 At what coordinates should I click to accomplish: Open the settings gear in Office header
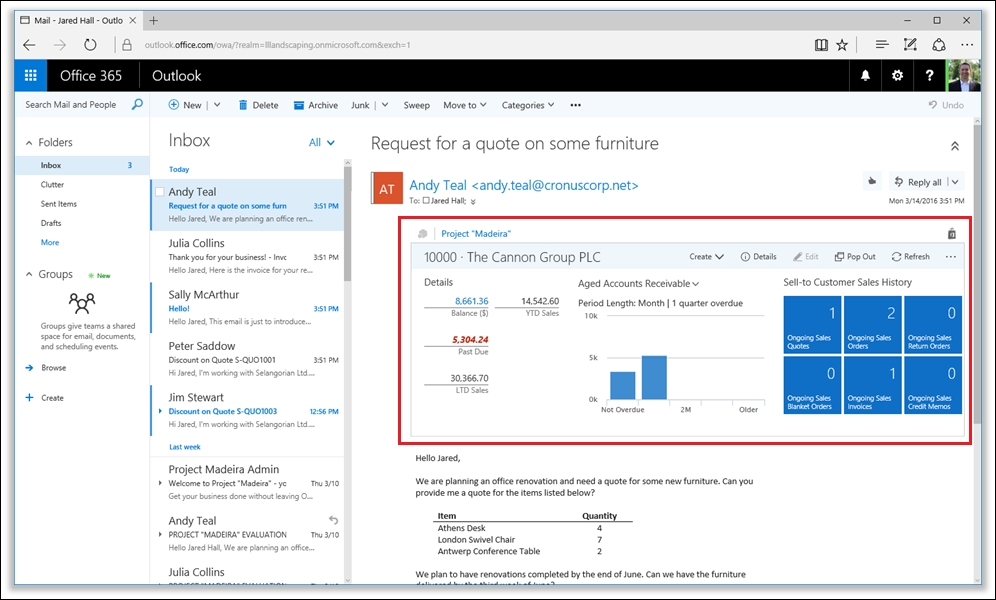click(x=897, y=76)
